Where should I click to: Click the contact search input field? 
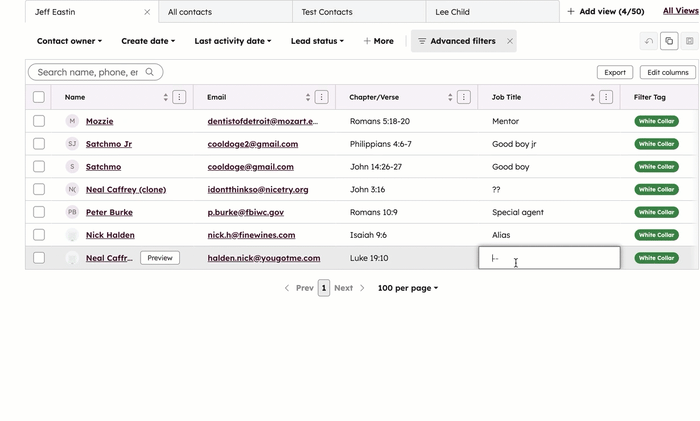tap(90, 72)
